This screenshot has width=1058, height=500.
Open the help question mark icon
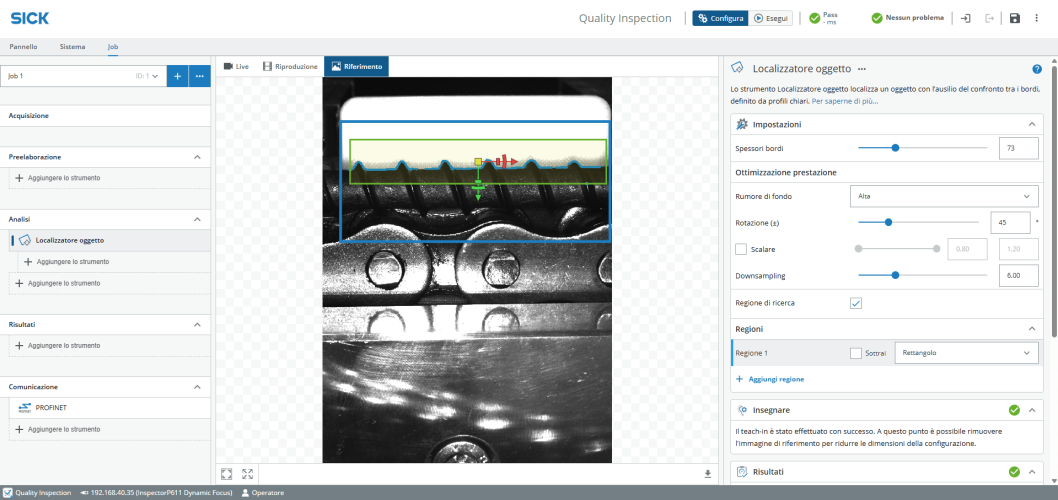[x=1037, y=69]
